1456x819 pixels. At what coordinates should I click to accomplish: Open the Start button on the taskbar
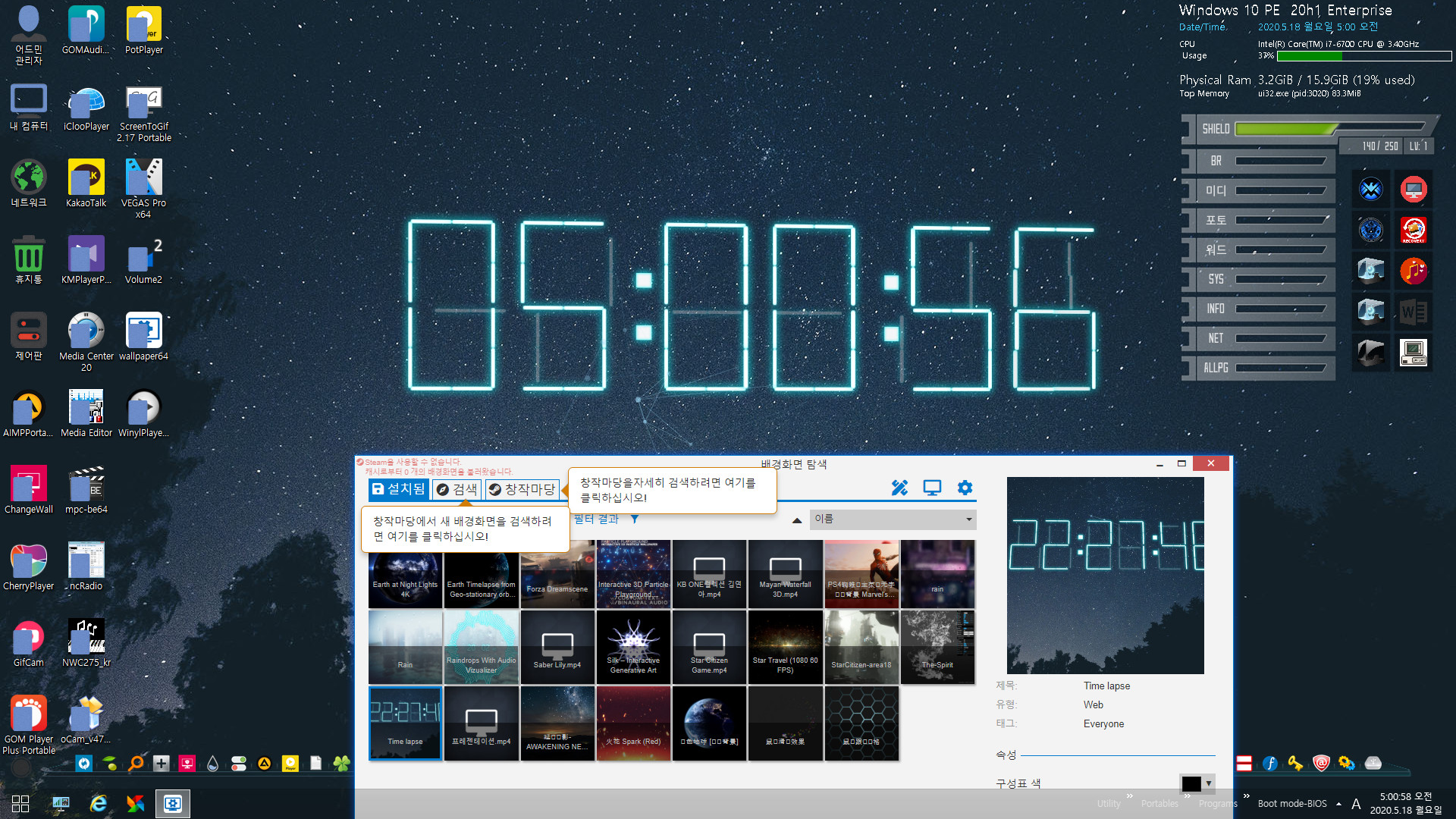[x=20, y=803]
